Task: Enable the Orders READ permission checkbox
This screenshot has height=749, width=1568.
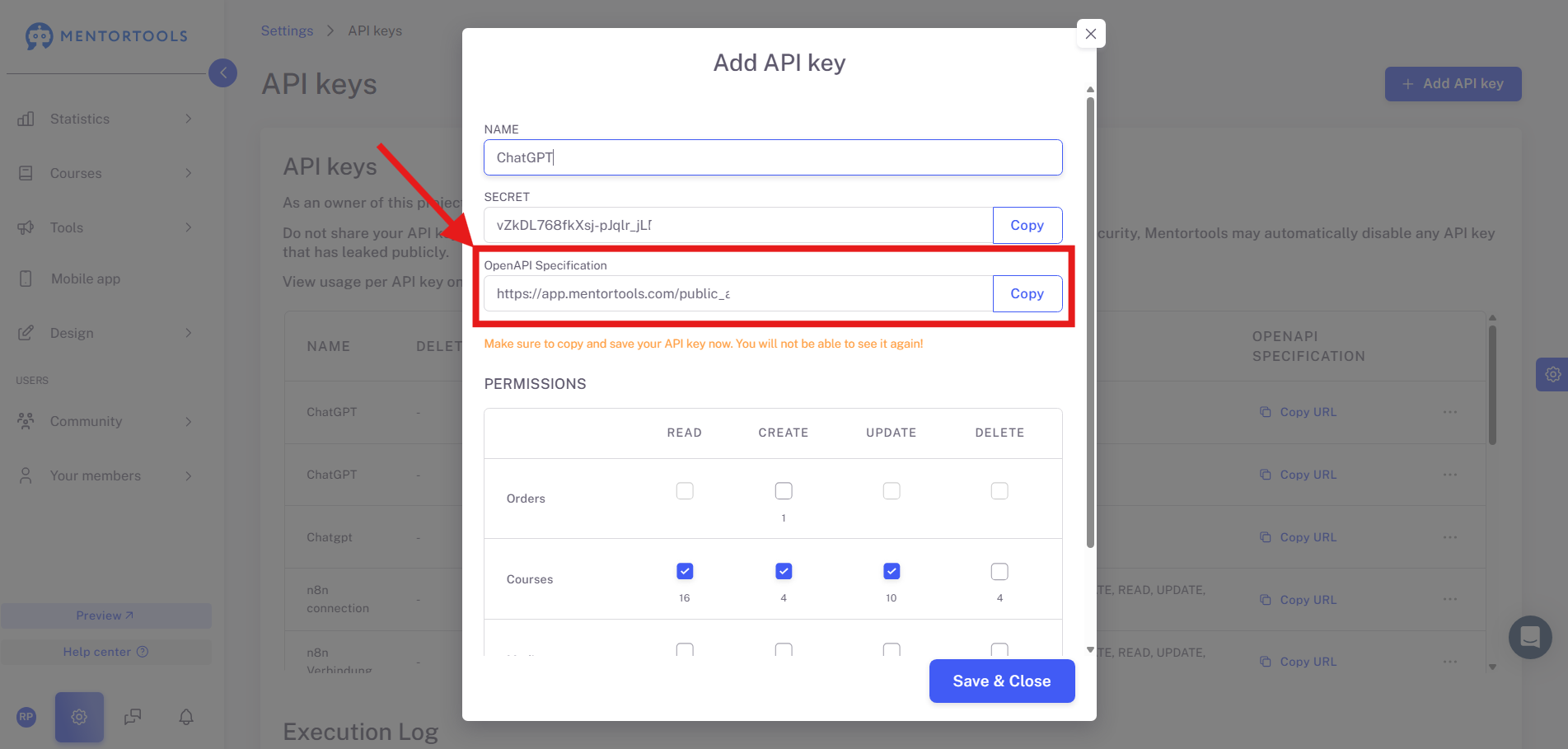Action: click(x=685, y=491)
